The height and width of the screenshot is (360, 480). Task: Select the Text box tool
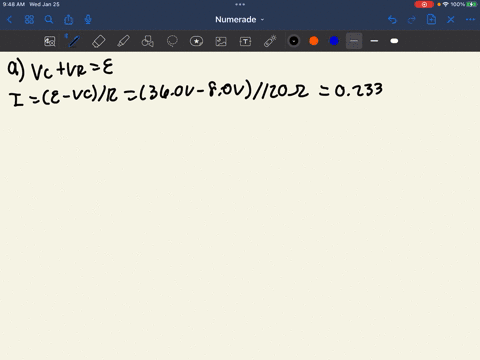click(245, 41)
